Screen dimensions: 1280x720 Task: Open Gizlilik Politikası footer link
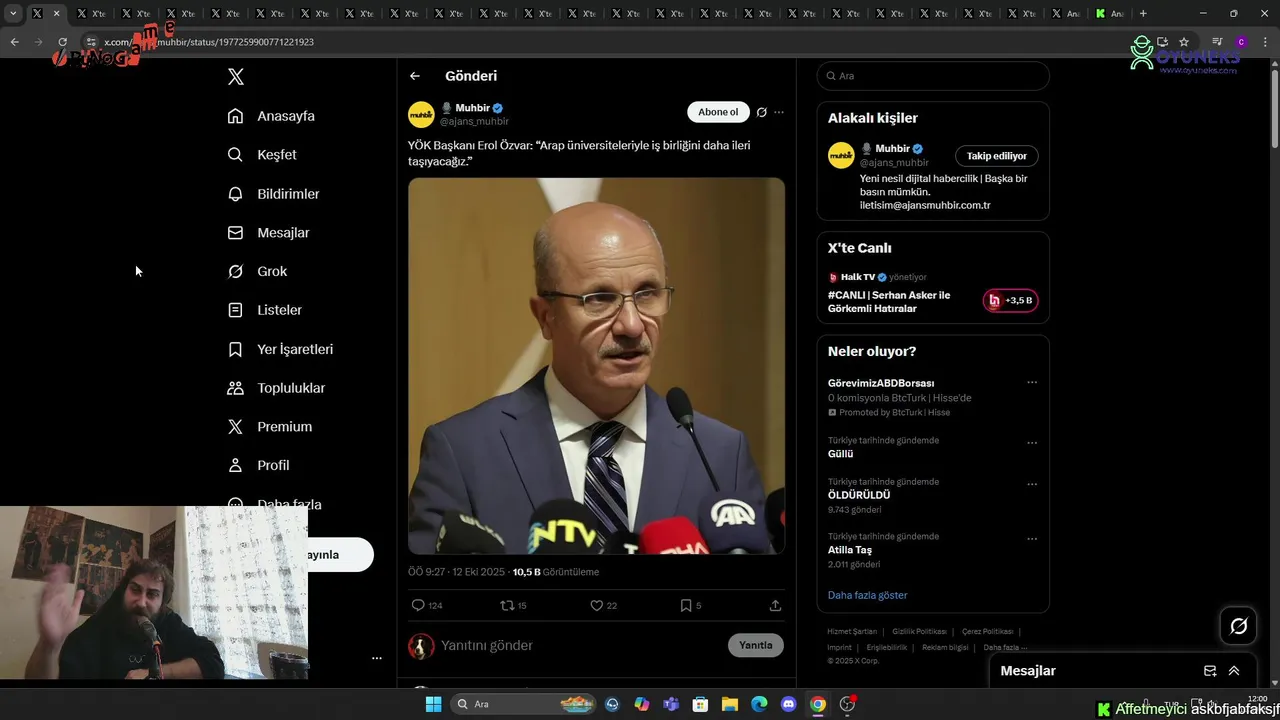coord(919,632)
